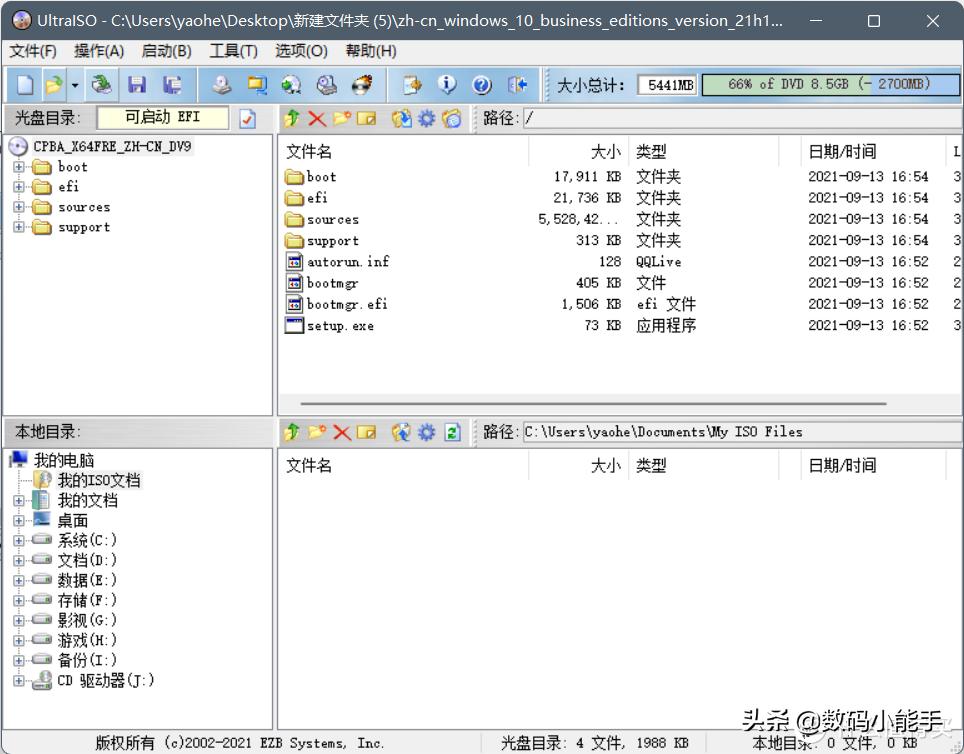Open the dropdown arrow beside the Open button
Viewport: 964px width, 754px height.
click(73, 84)
